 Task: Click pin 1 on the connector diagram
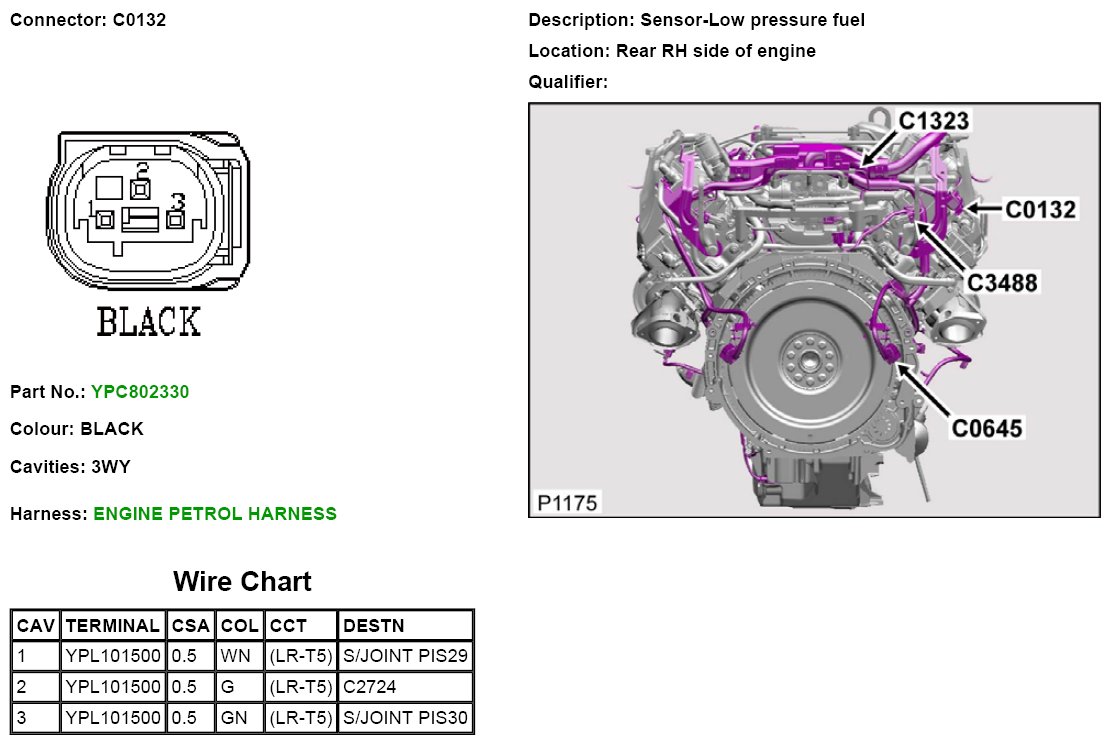104,218
